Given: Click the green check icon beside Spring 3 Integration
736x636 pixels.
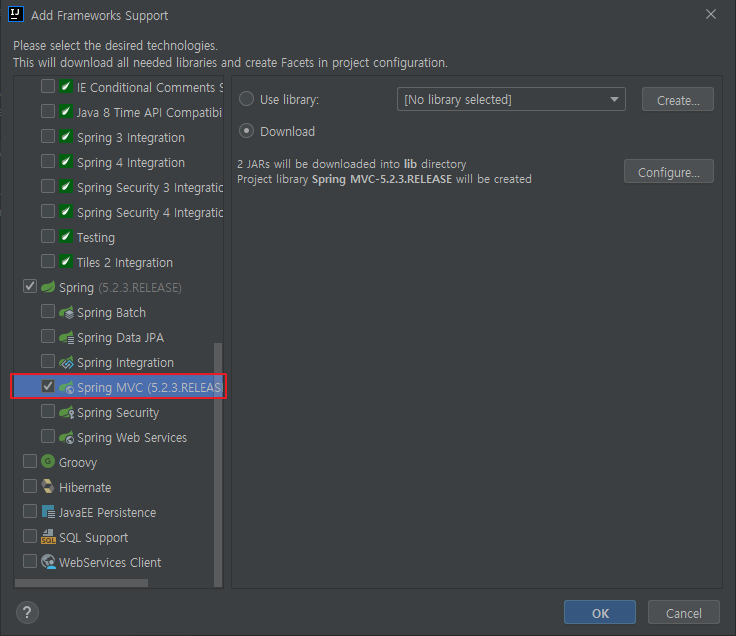Looking at the screenshot, I should tap(66, 137).
